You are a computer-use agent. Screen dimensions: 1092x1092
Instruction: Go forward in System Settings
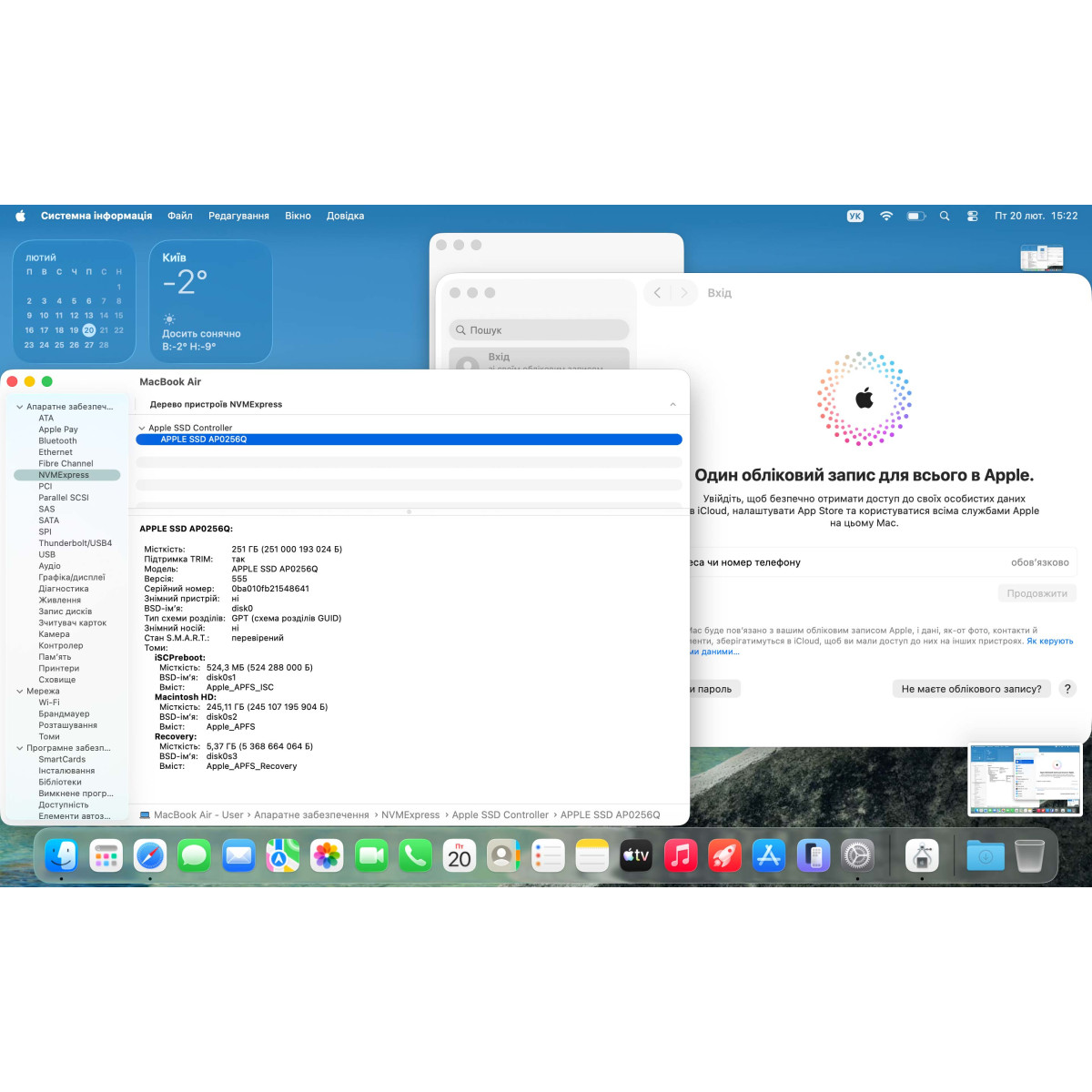point(684,293)
